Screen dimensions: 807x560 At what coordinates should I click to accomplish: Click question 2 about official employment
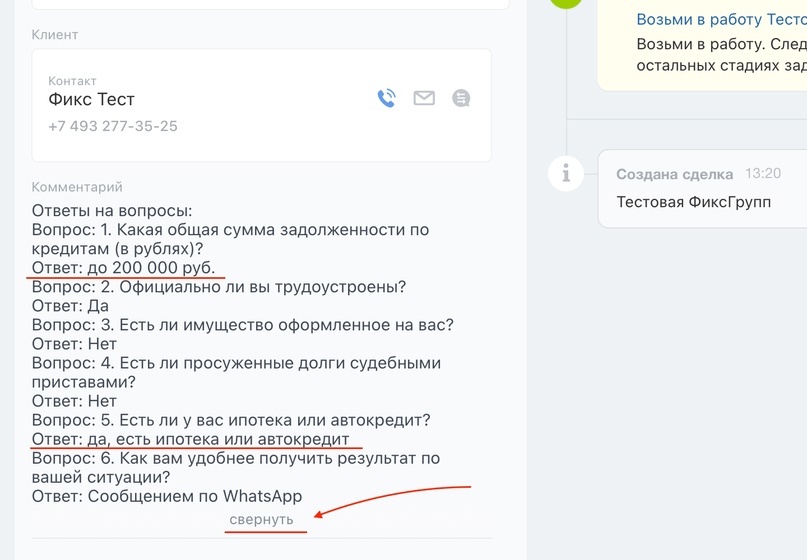[219, 287]
